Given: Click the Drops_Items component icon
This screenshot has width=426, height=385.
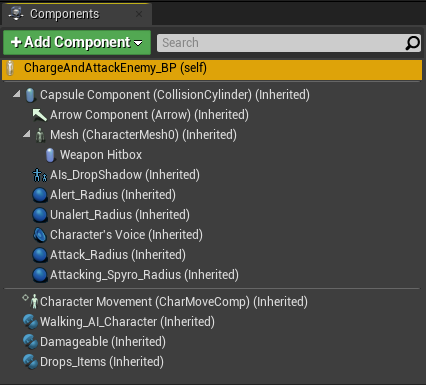Looking at the screenshot, I should (x=30, y=362).
